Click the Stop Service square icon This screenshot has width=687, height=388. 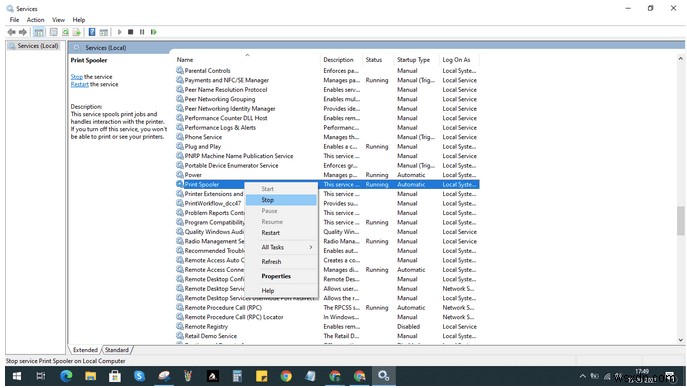(x=131, y=32)
